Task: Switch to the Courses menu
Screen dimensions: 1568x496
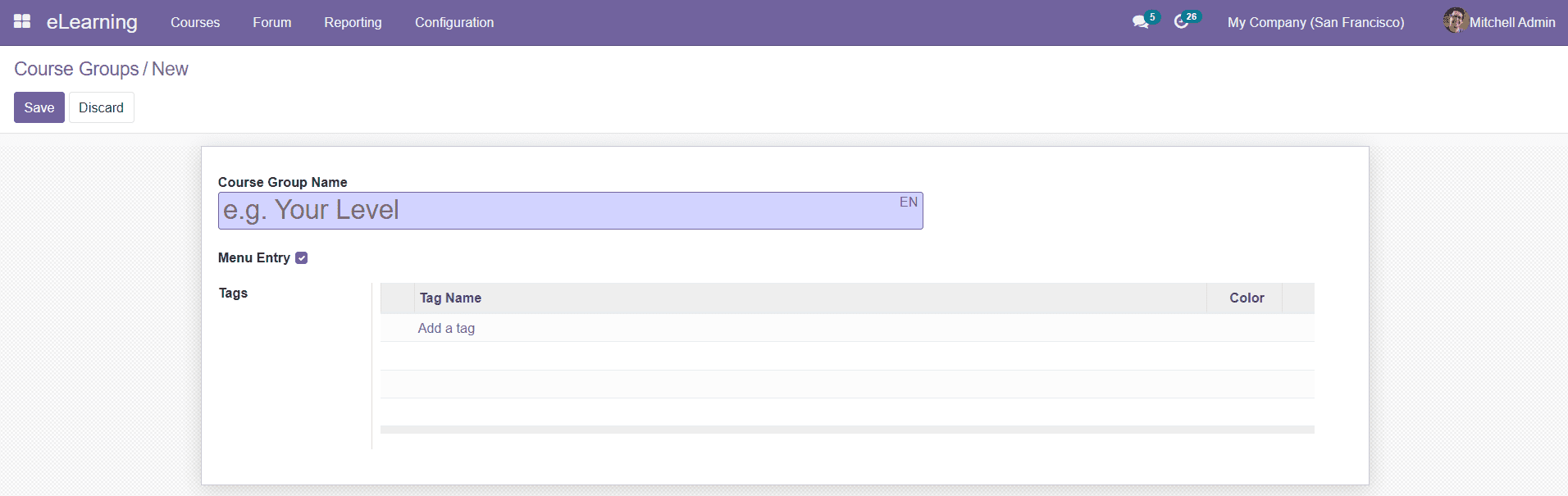Action: coord(194,22)
